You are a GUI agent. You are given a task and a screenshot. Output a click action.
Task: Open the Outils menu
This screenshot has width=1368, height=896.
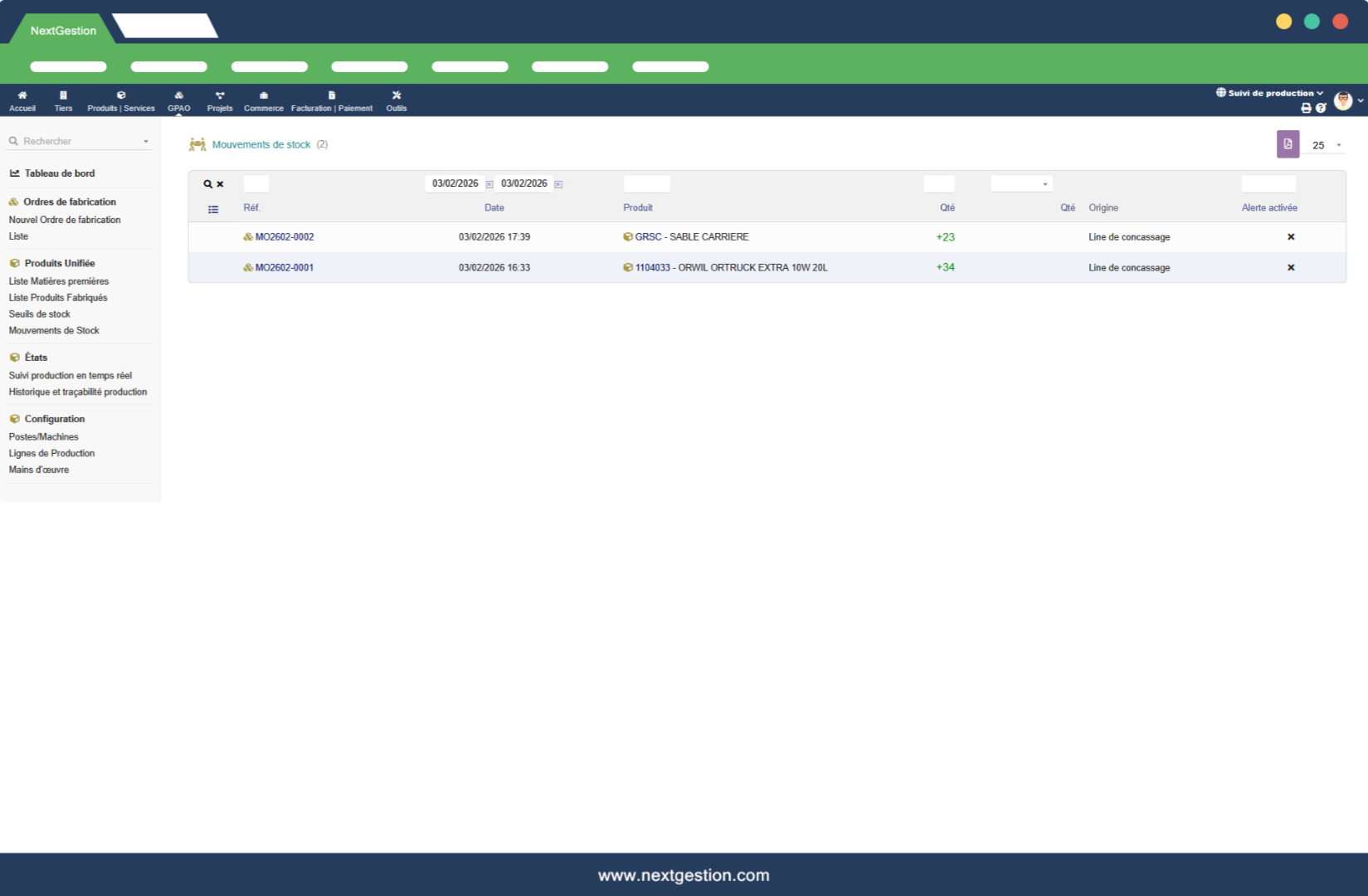point(397,101)
